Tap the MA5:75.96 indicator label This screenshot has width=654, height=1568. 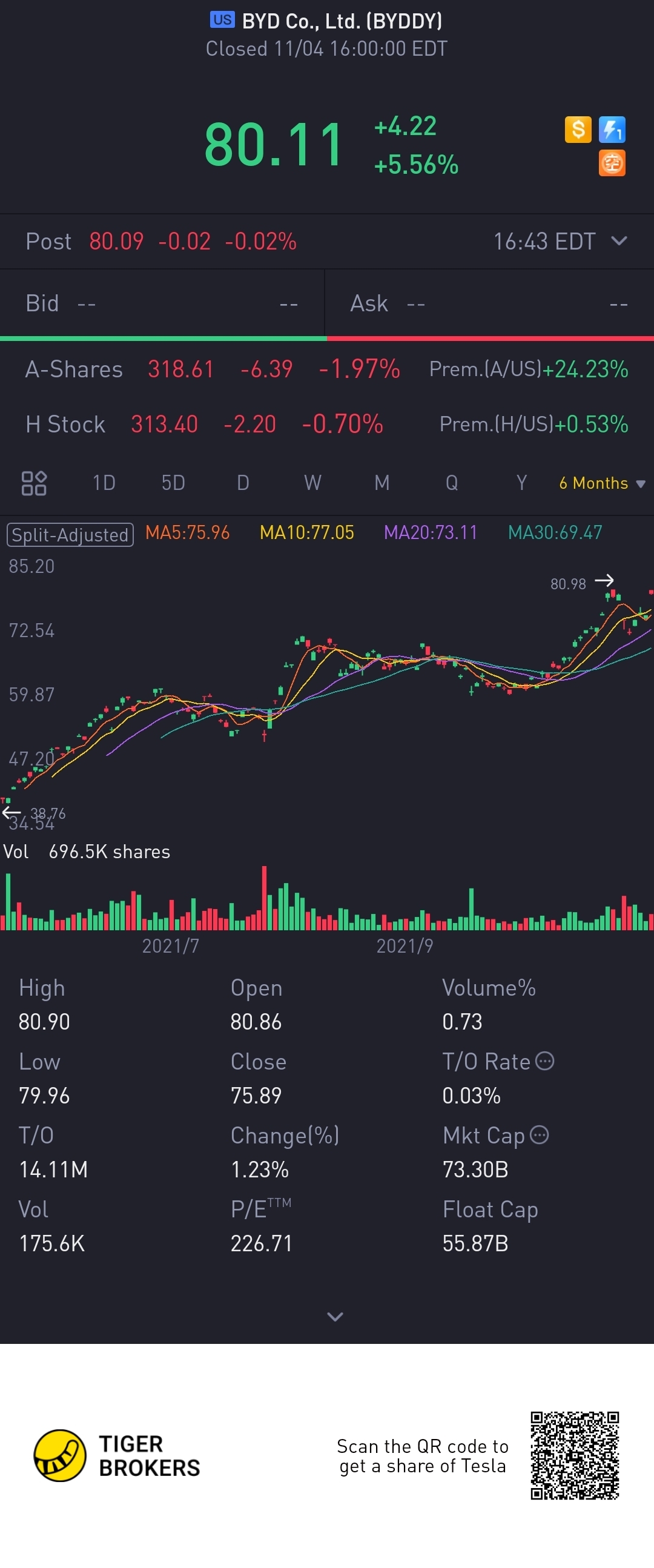click(x=187, y=532)
